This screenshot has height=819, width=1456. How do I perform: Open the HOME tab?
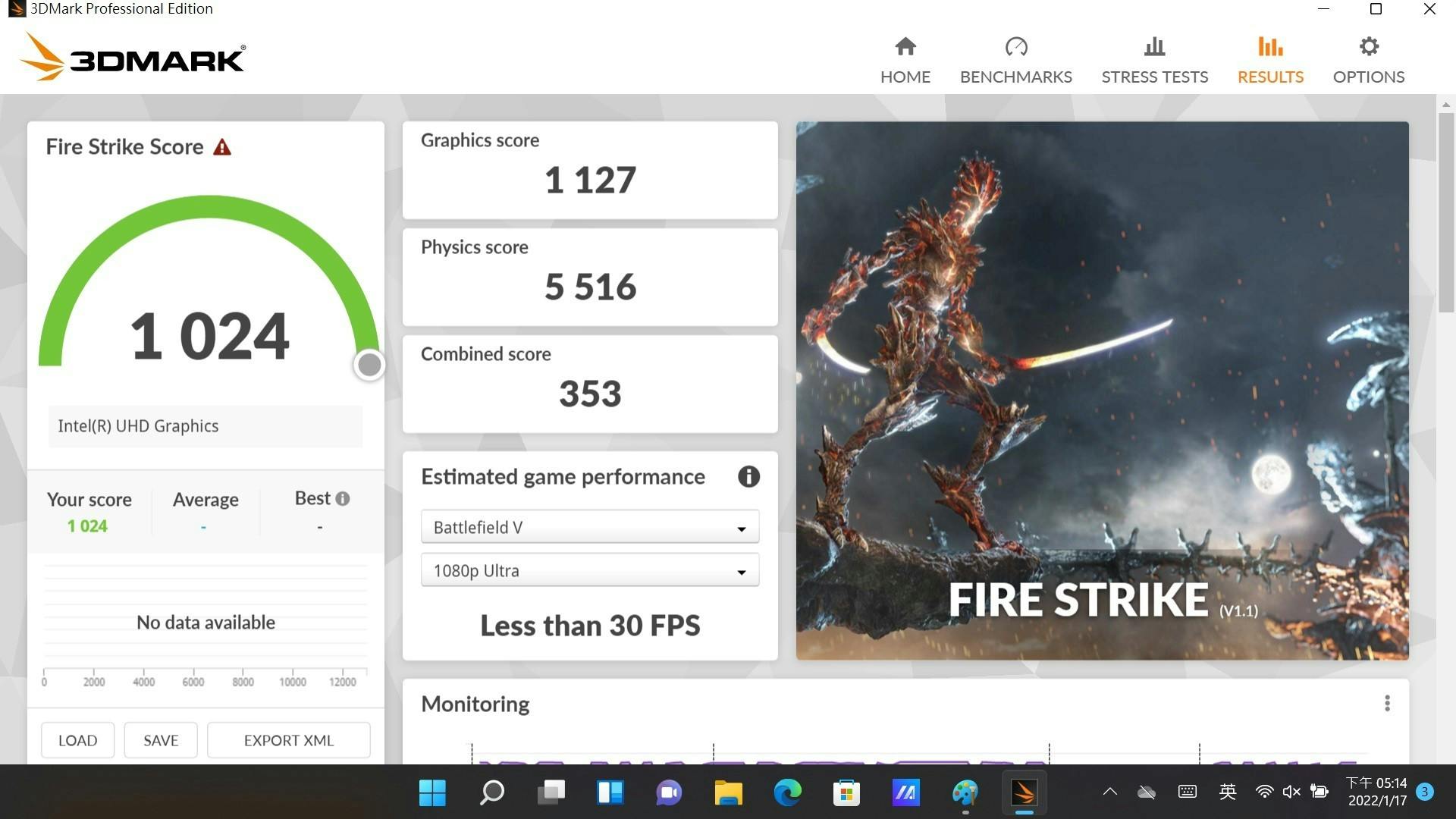coord(905,61)
